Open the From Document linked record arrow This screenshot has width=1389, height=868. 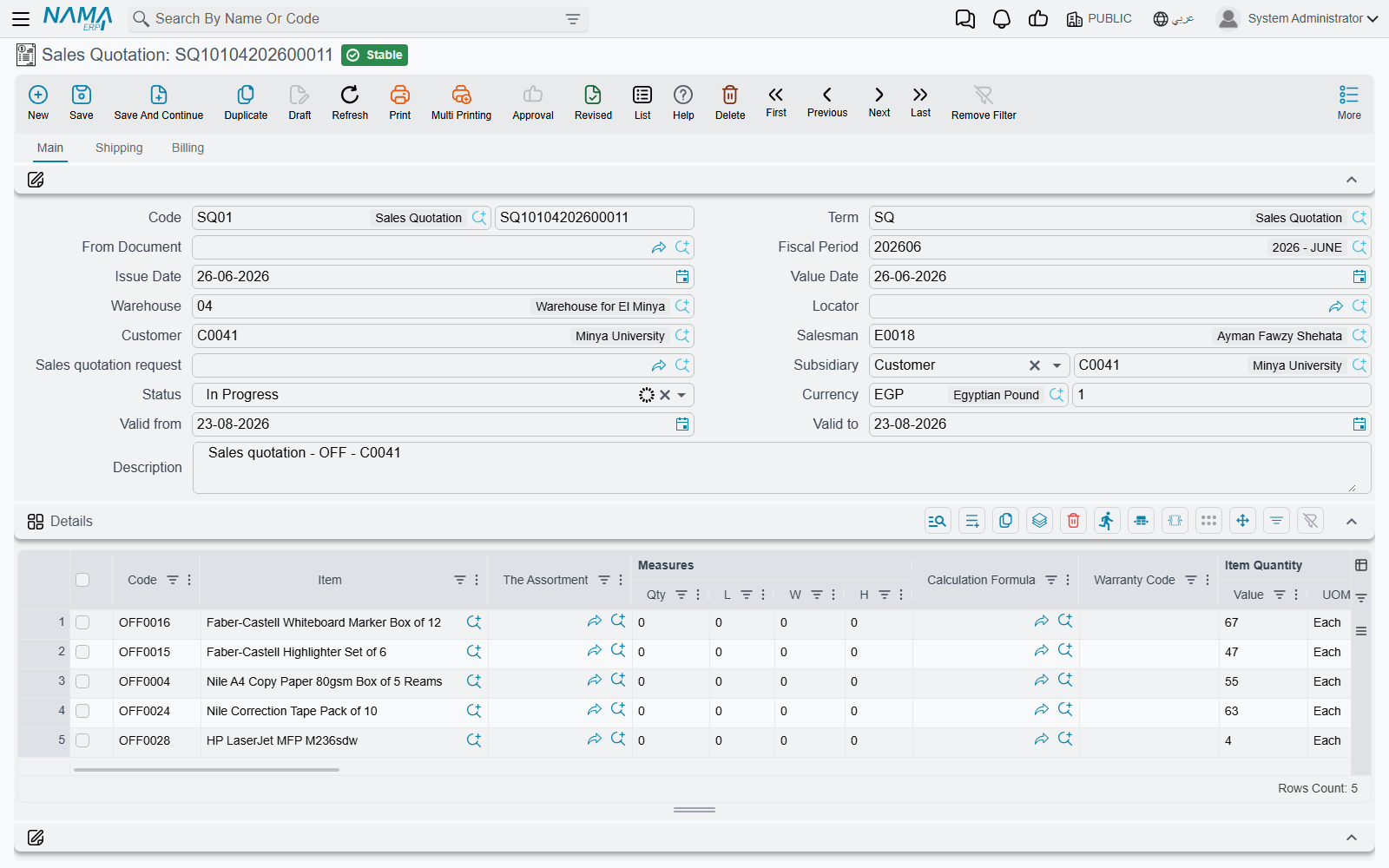pos(659,247)
